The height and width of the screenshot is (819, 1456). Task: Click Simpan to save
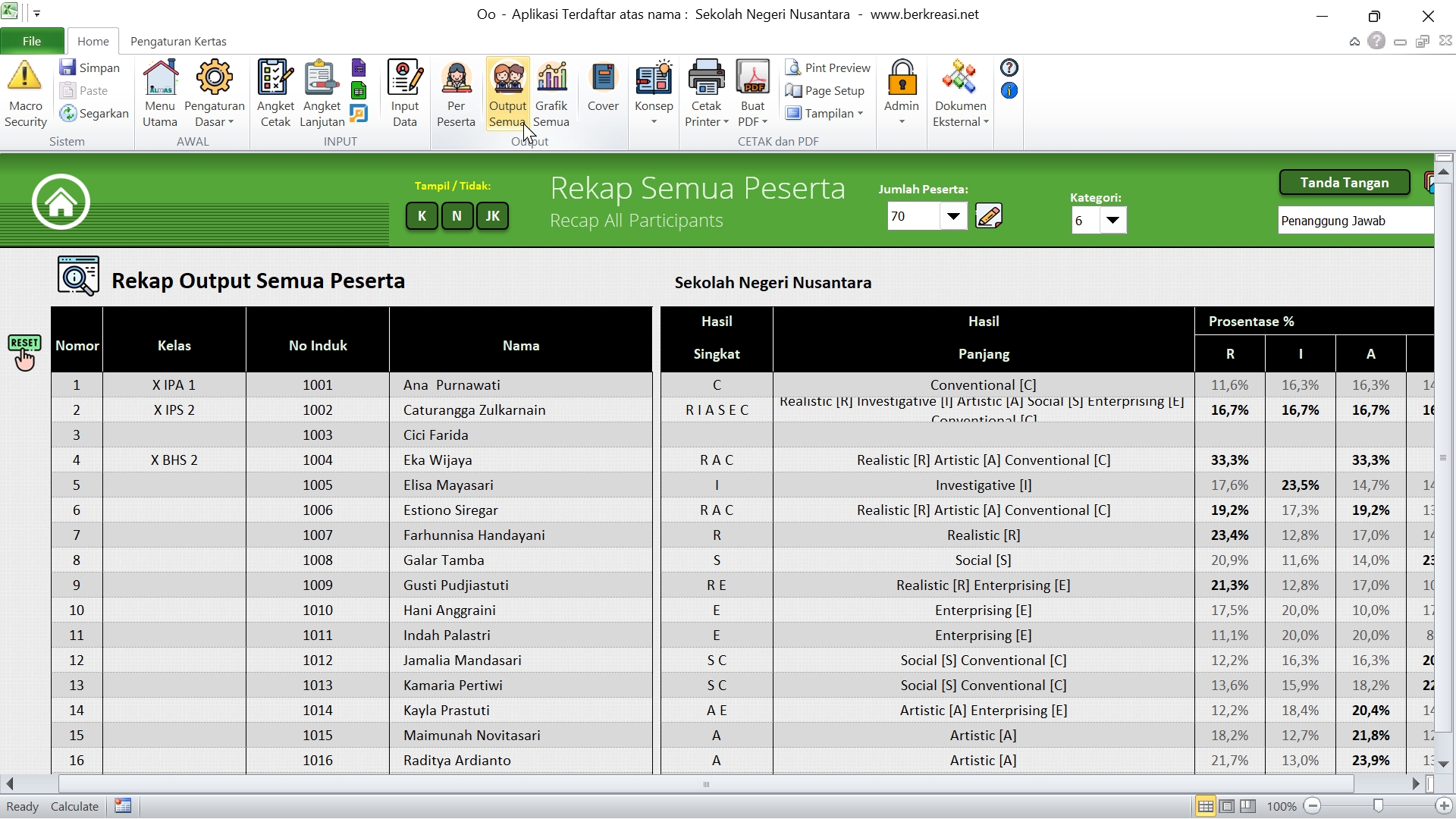click(x=90, y=67)
